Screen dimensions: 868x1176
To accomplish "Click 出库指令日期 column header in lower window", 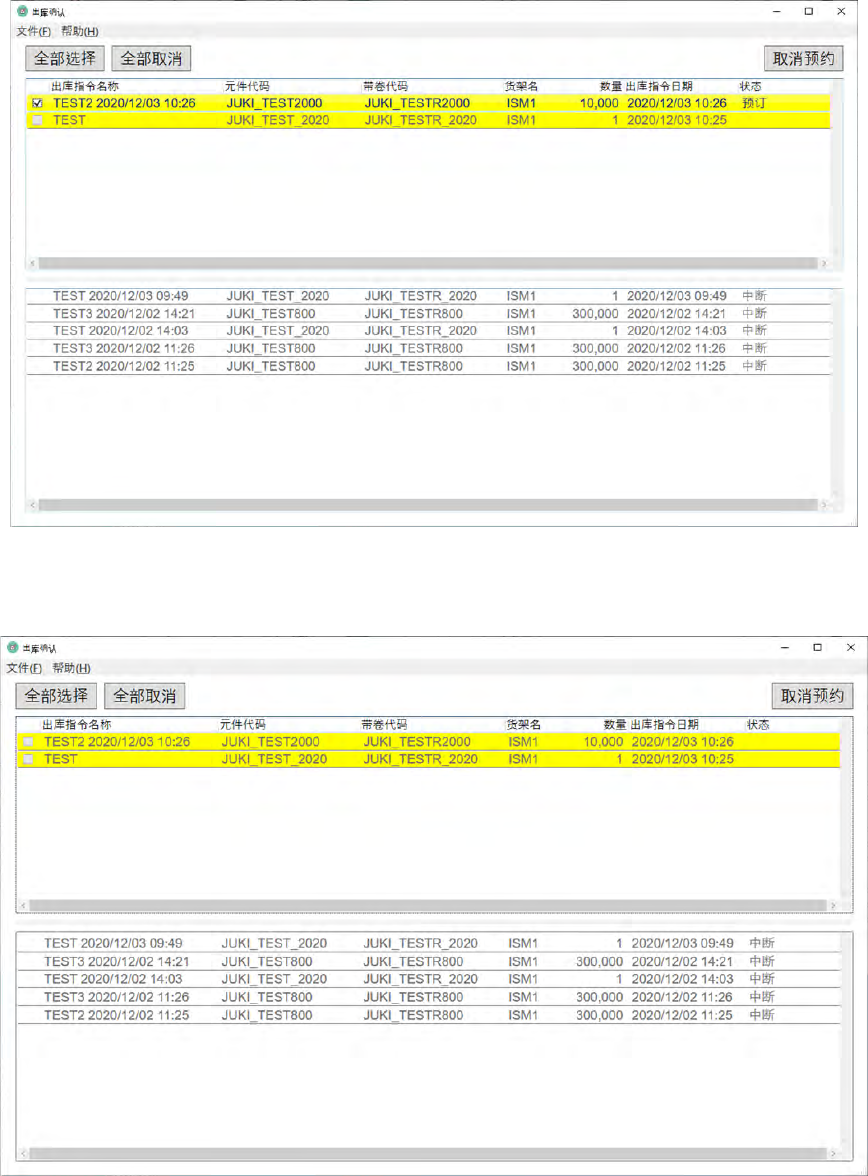I will pos(665,724).
